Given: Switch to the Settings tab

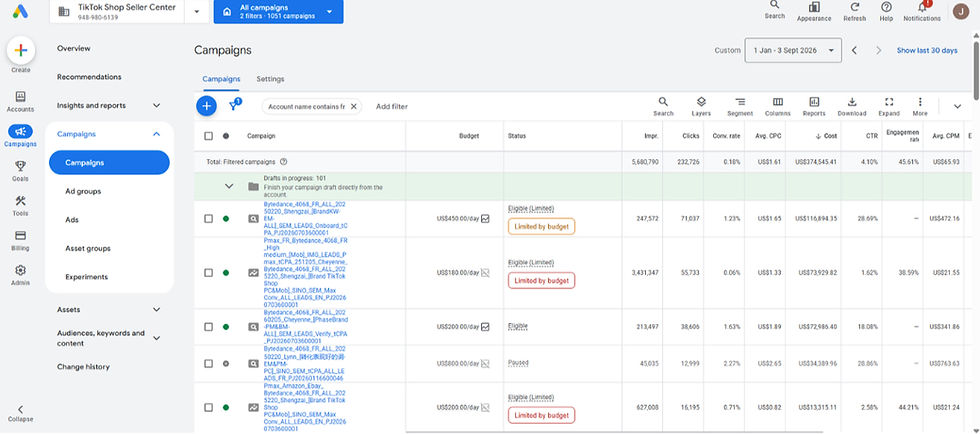Looking at the screenshot, I should [x=270, y=79].
